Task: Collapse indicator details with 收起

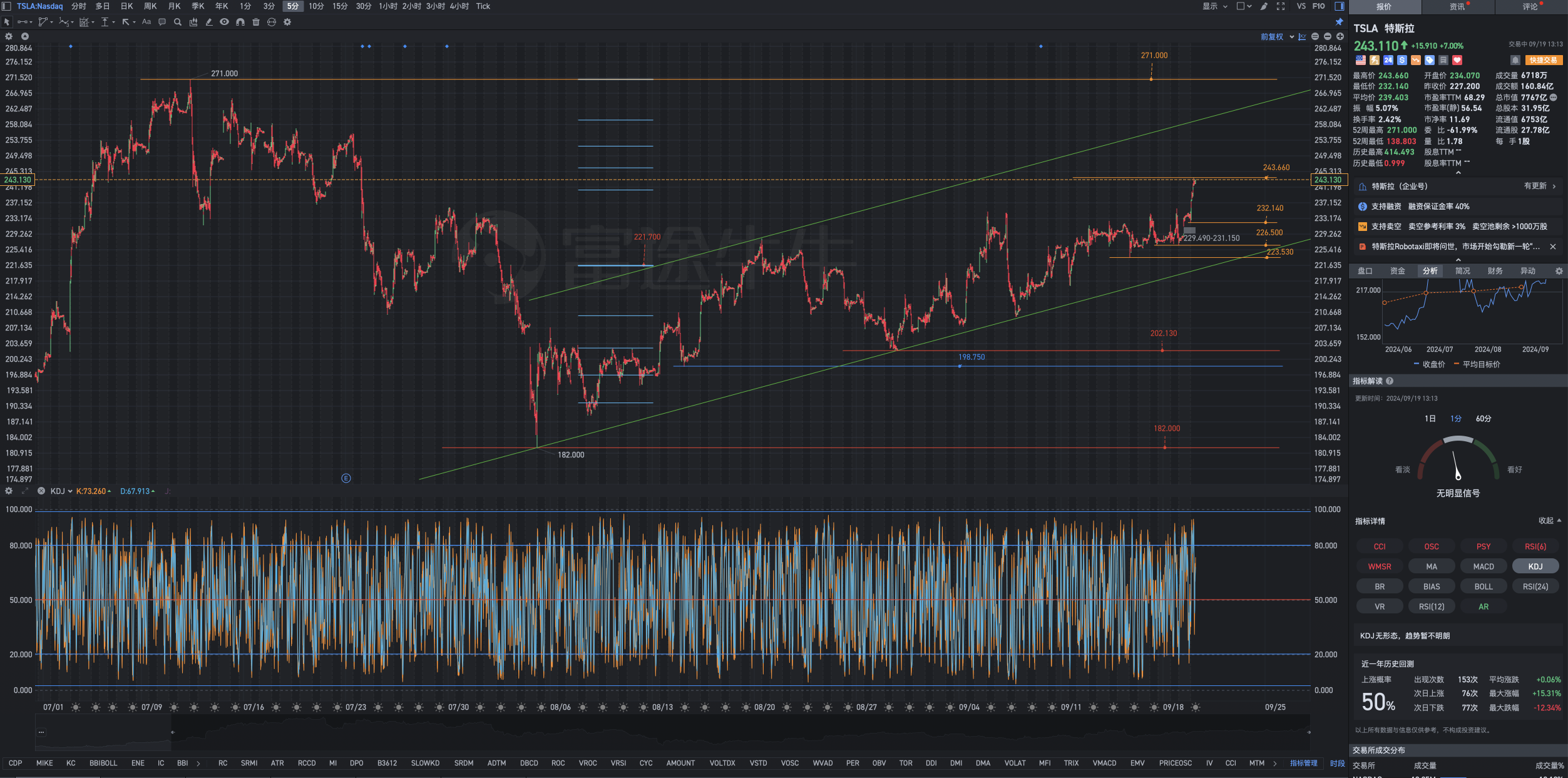Action: pyautogui.click(x=1550, y=521)
